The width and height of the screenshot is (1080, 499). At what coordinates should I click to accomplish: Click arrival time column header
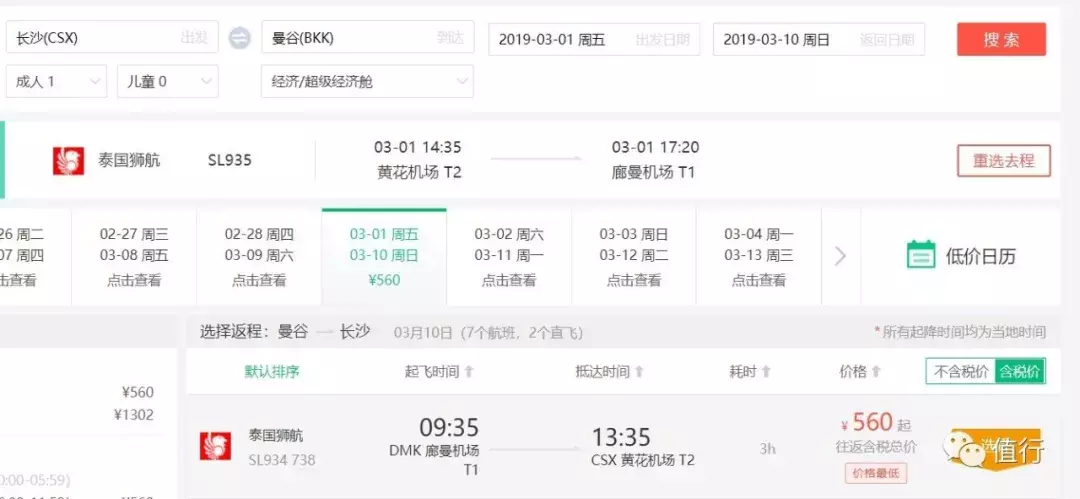click(x=603, y=372)
